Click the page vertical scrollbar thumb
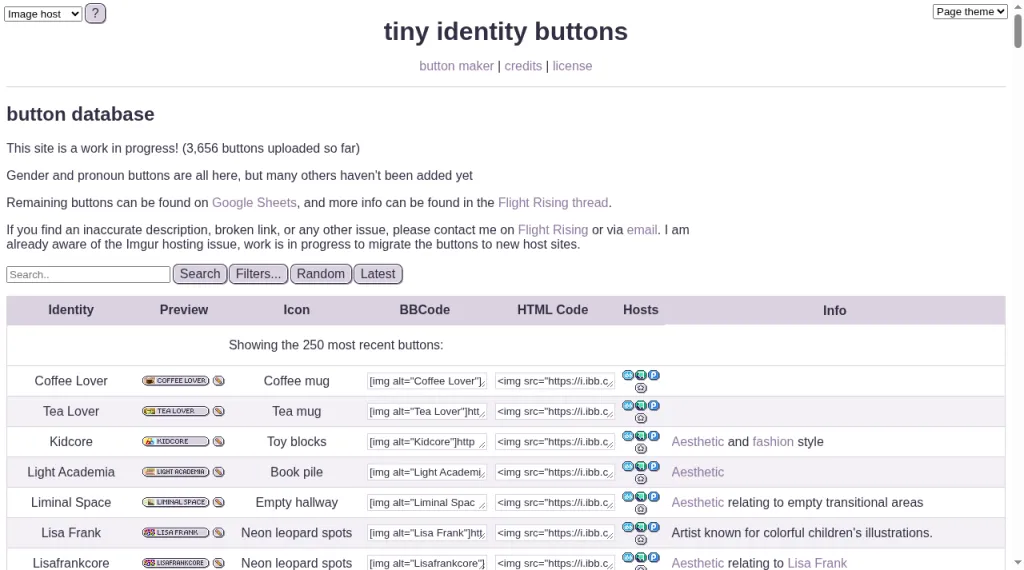Viewport: 1024px width, 570px height. tap(1017, 29)
